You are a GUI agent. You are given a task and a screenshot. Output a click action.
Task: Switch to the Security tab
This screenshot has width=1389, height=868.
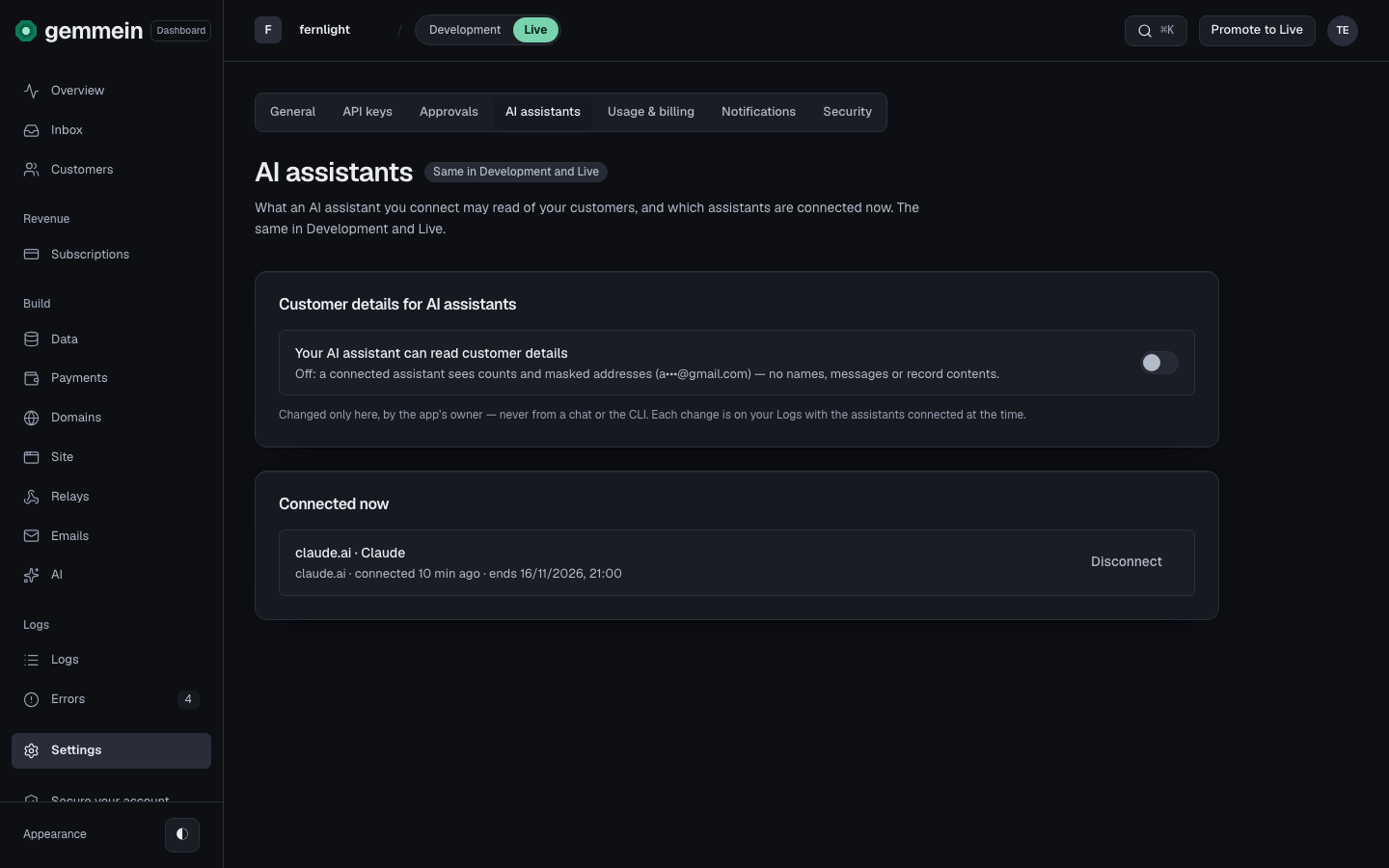point(848,112)
